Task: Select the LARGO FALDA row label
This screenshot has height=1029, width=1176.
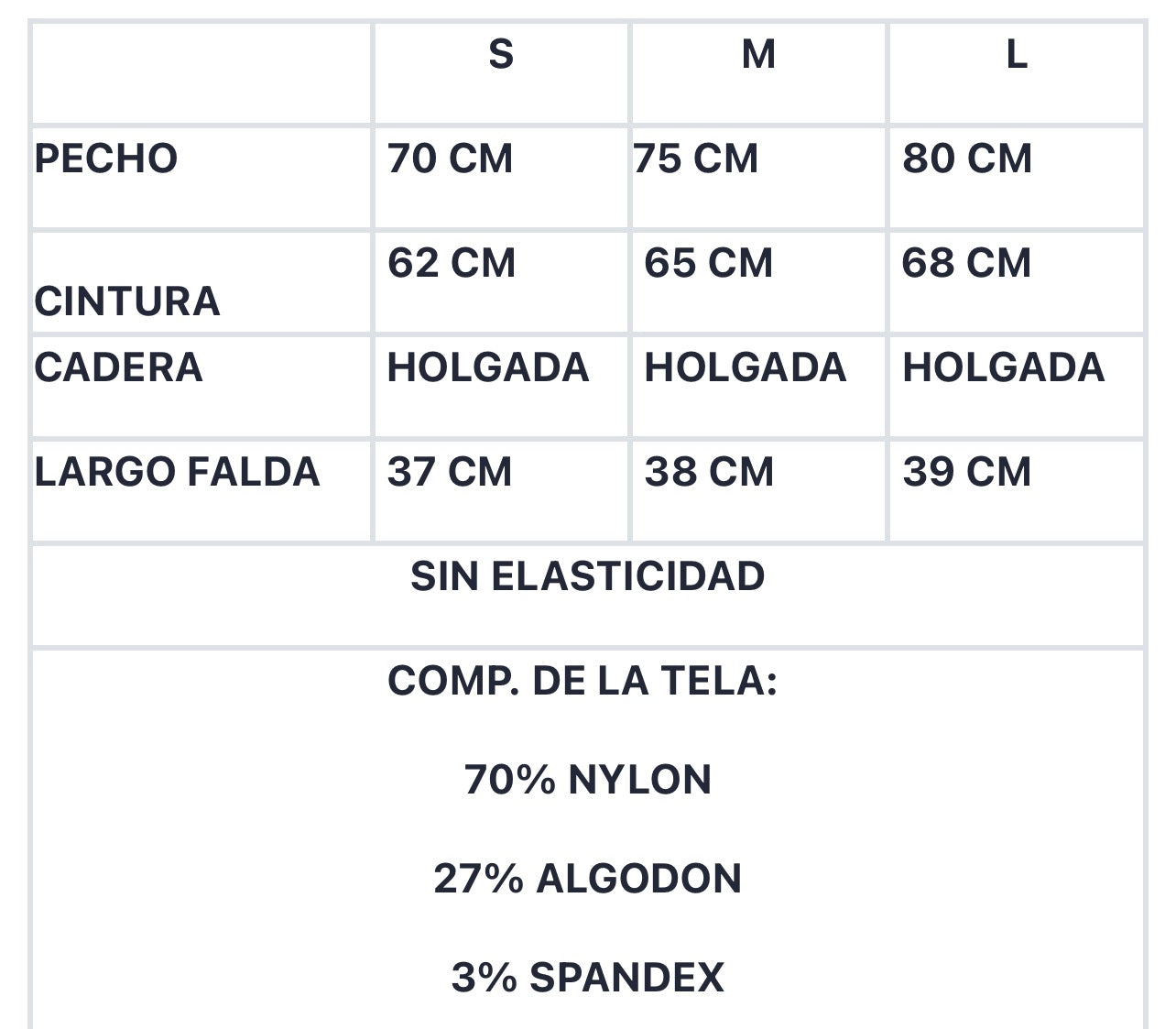Action: [x=177, y=472]
